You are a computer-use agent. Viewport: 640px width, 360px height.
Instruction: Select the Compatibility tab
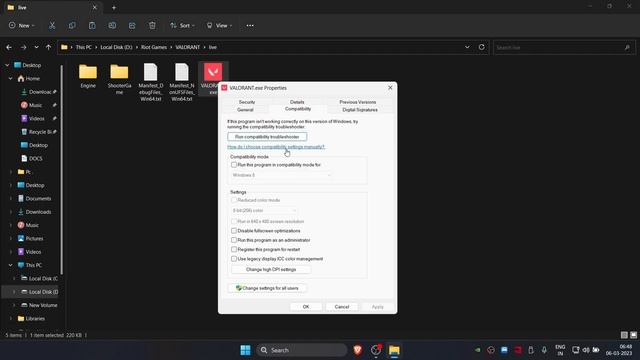pyautogui.click(x=298, y=109)
